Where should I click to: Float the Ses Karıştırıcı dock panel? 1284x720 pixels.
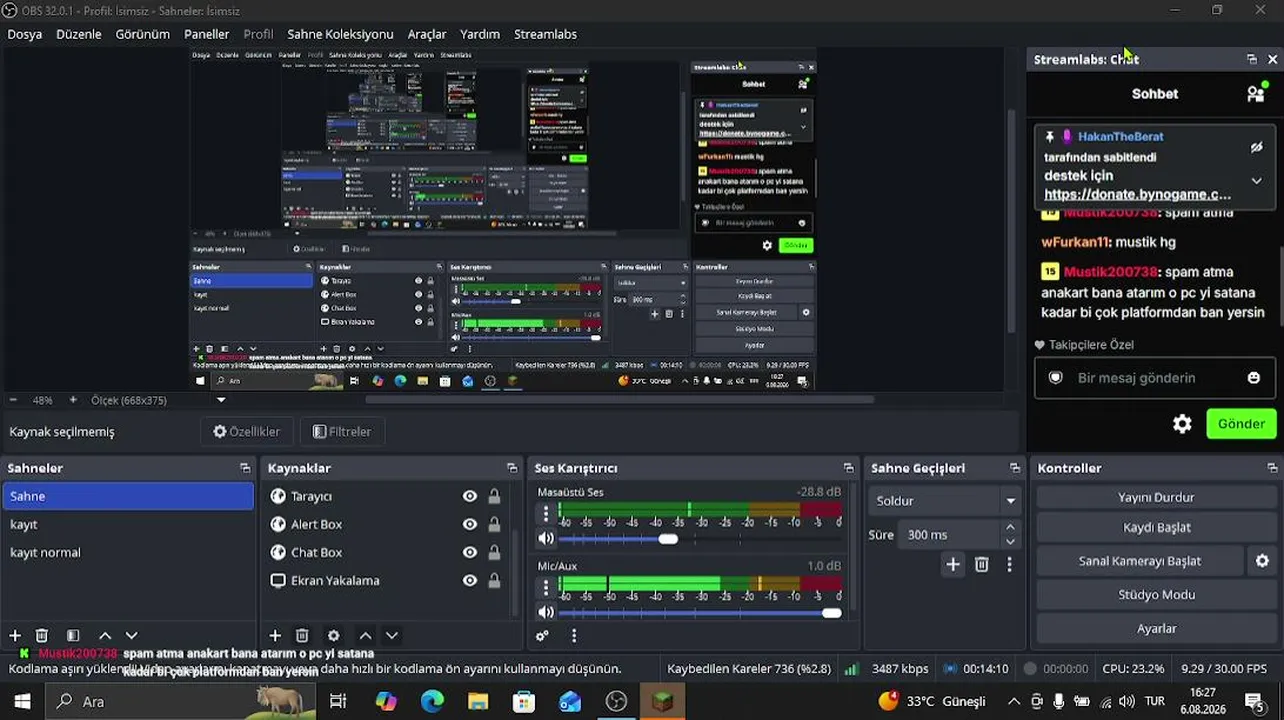pos(849,468)
